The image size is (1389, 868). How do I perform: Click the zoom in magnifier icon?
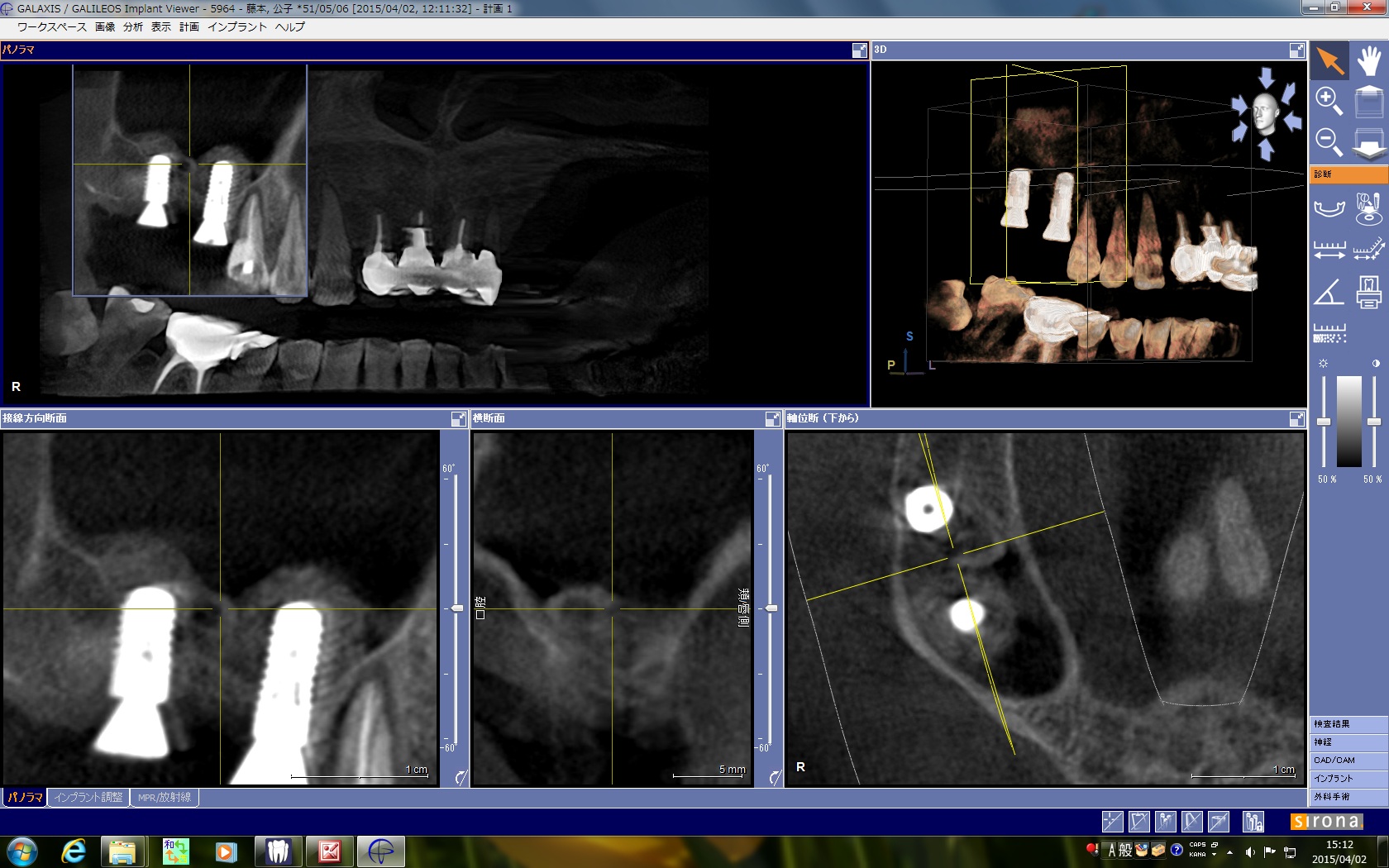point(1329,102)
